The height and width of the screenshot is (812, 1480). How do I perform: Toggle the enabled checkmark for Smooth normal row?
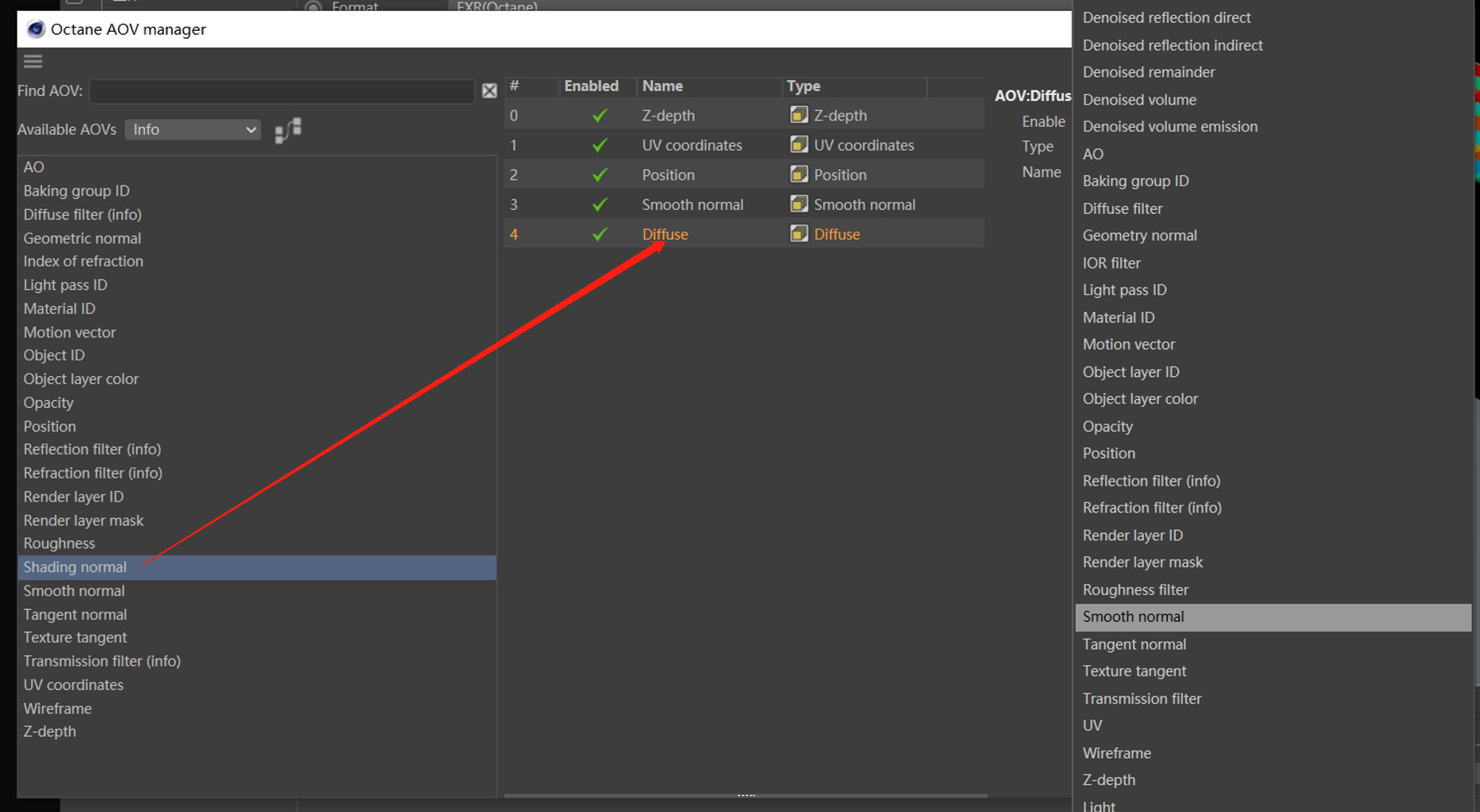[600, 204]
